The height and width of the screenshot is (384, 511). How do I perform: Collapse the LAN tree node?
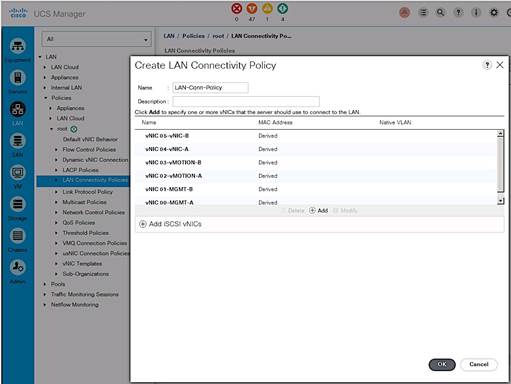coord(40,57)
